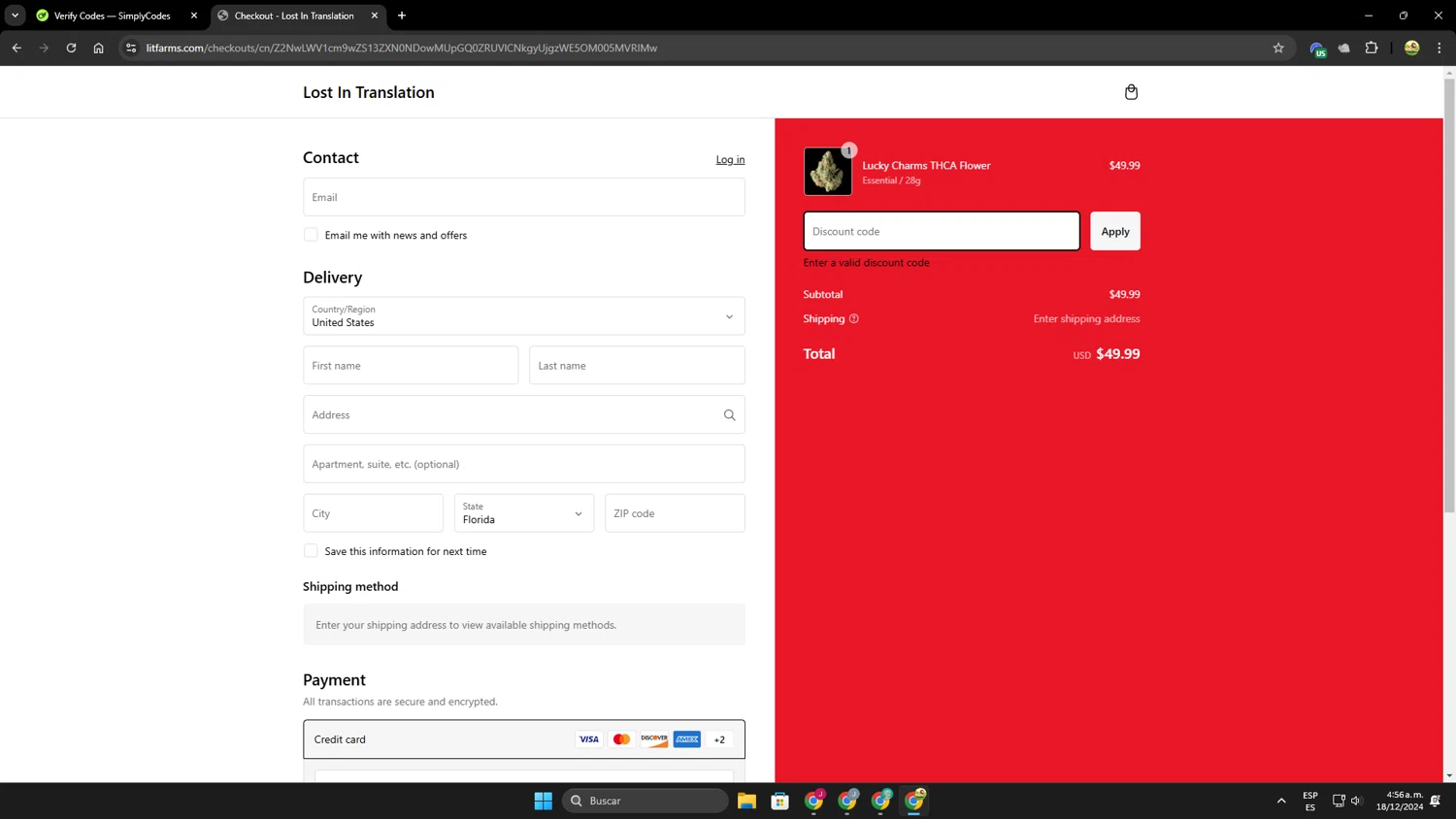Screen dimensions: 1456x819
Task: Click the Enter shipping address text
Action: 1086,318
